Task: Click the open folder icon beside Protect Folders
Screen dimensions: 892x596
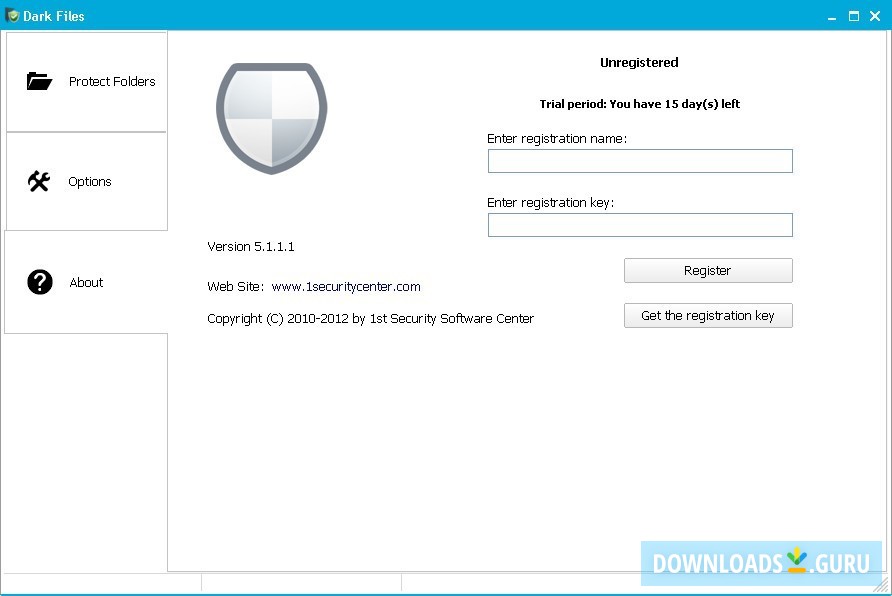Action: tap(39, 81)
